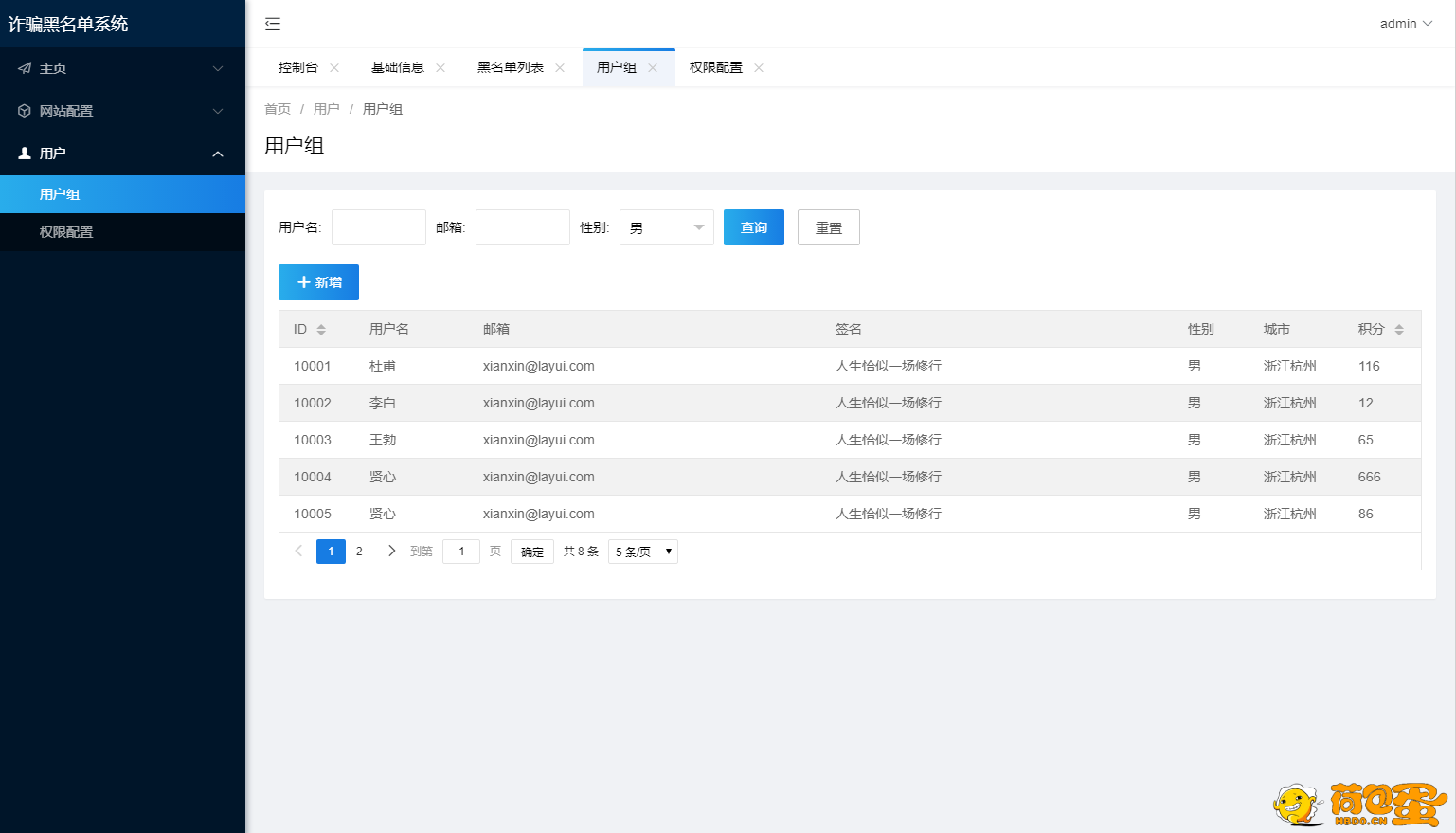This screenshot has height=833, width=1456.
Task: Click the 确定 page confirm button
Action: (x=532, y=552)
